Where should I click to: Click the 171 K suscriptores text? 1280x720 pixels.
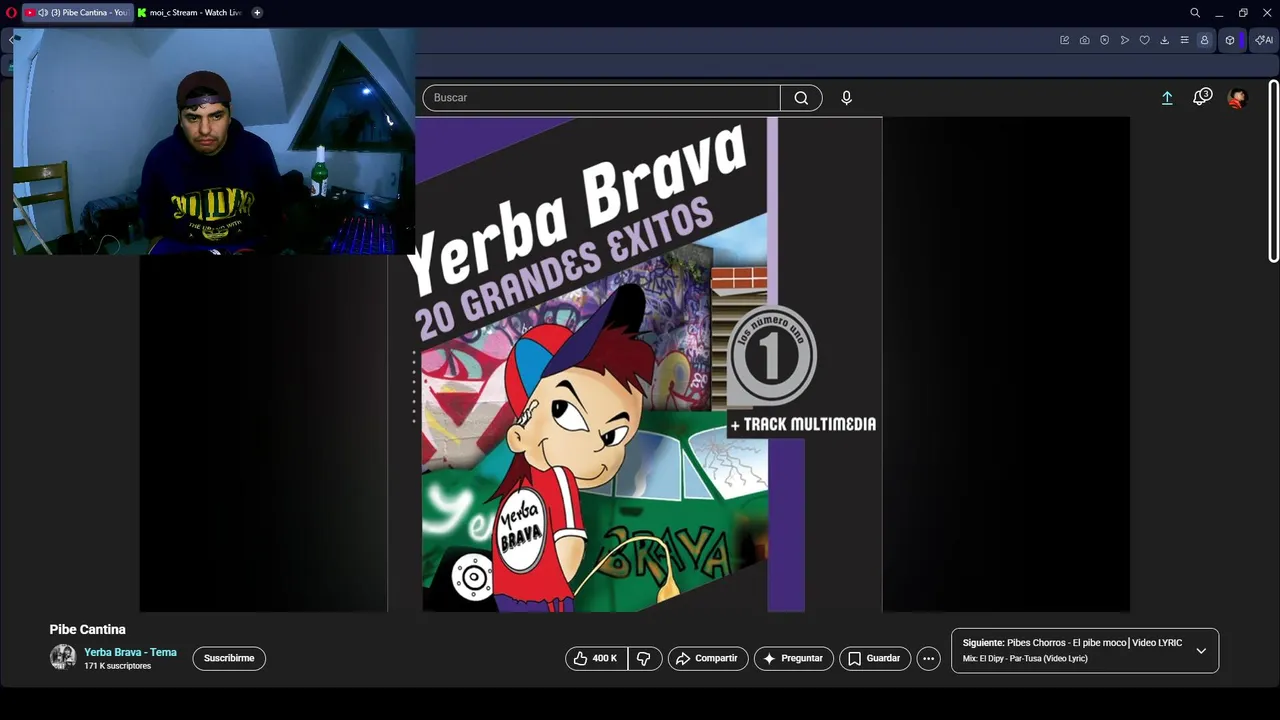(117, 666)
